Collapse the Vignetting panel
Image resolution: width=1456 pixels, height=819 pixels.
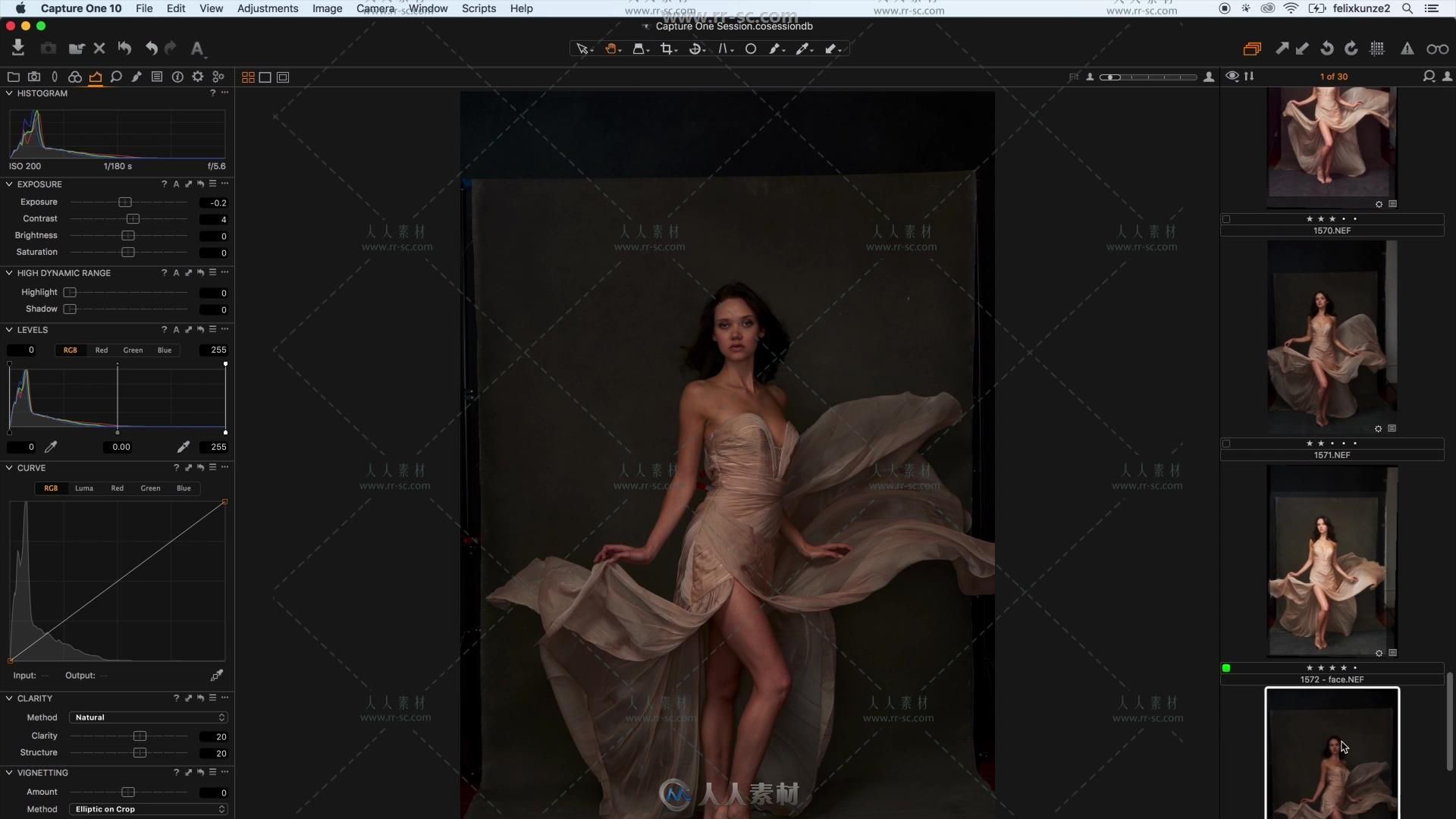9,773
